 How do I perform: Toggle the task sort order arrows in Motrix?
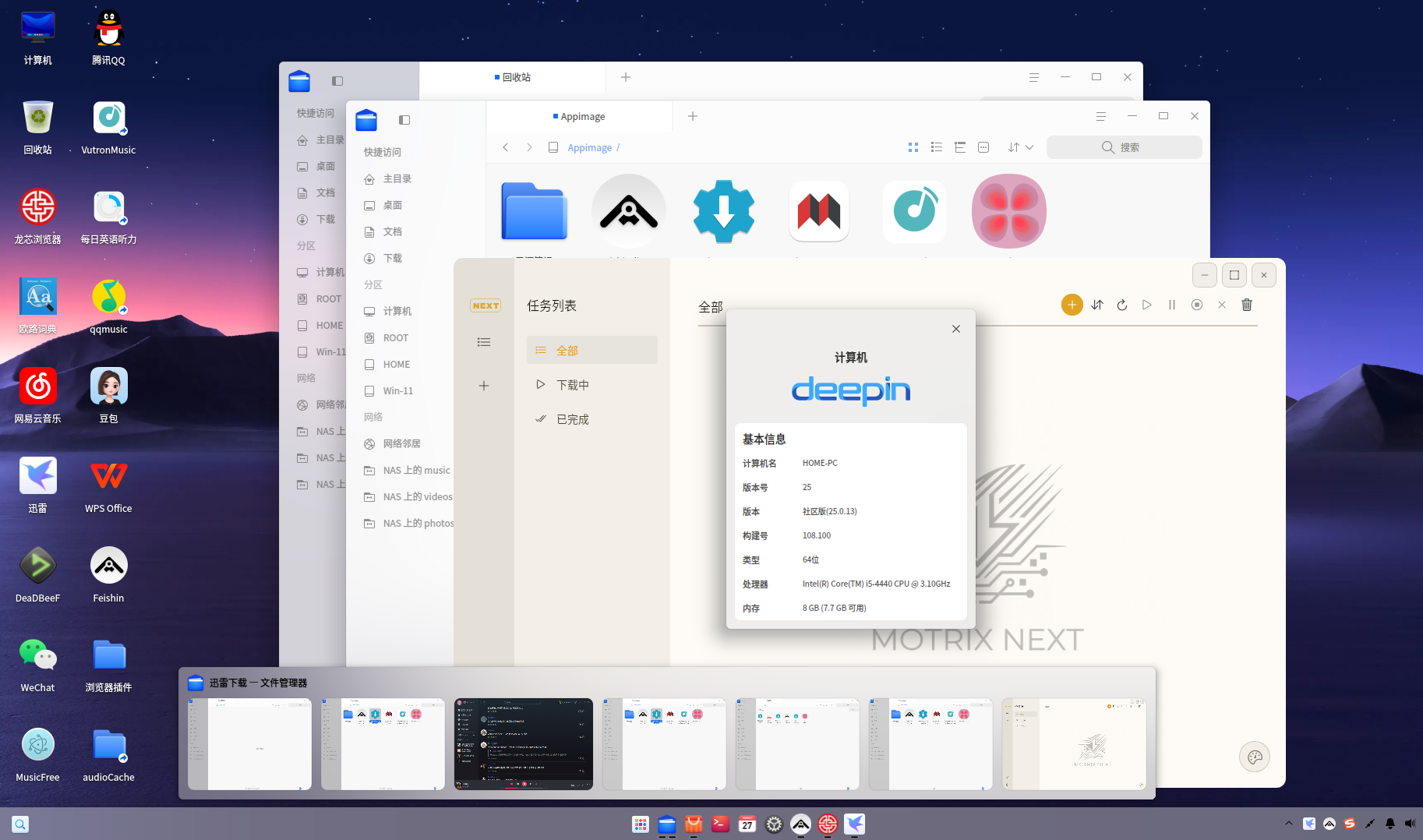pos(1097,305)
